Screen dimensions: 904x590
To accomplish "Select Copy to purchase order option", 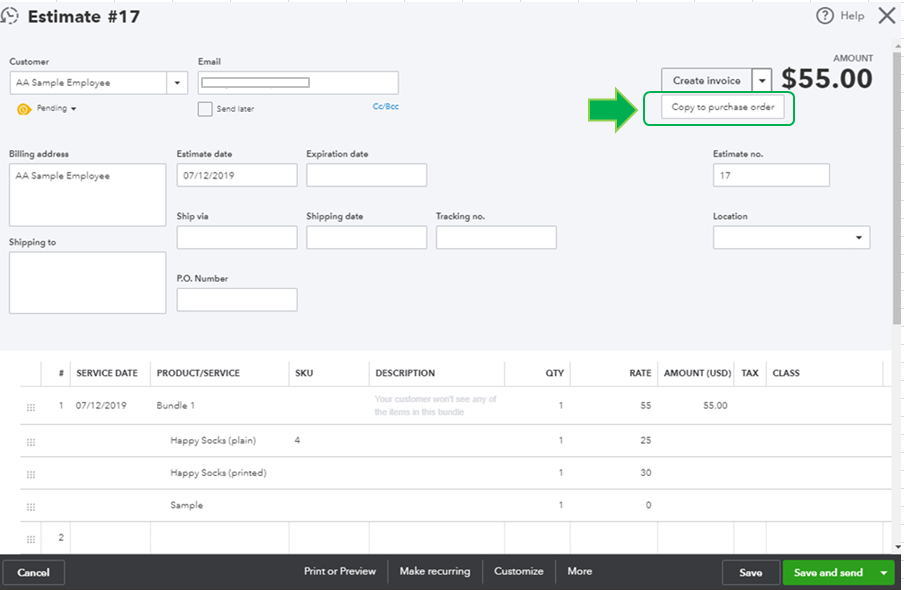I will pos(722,107).
